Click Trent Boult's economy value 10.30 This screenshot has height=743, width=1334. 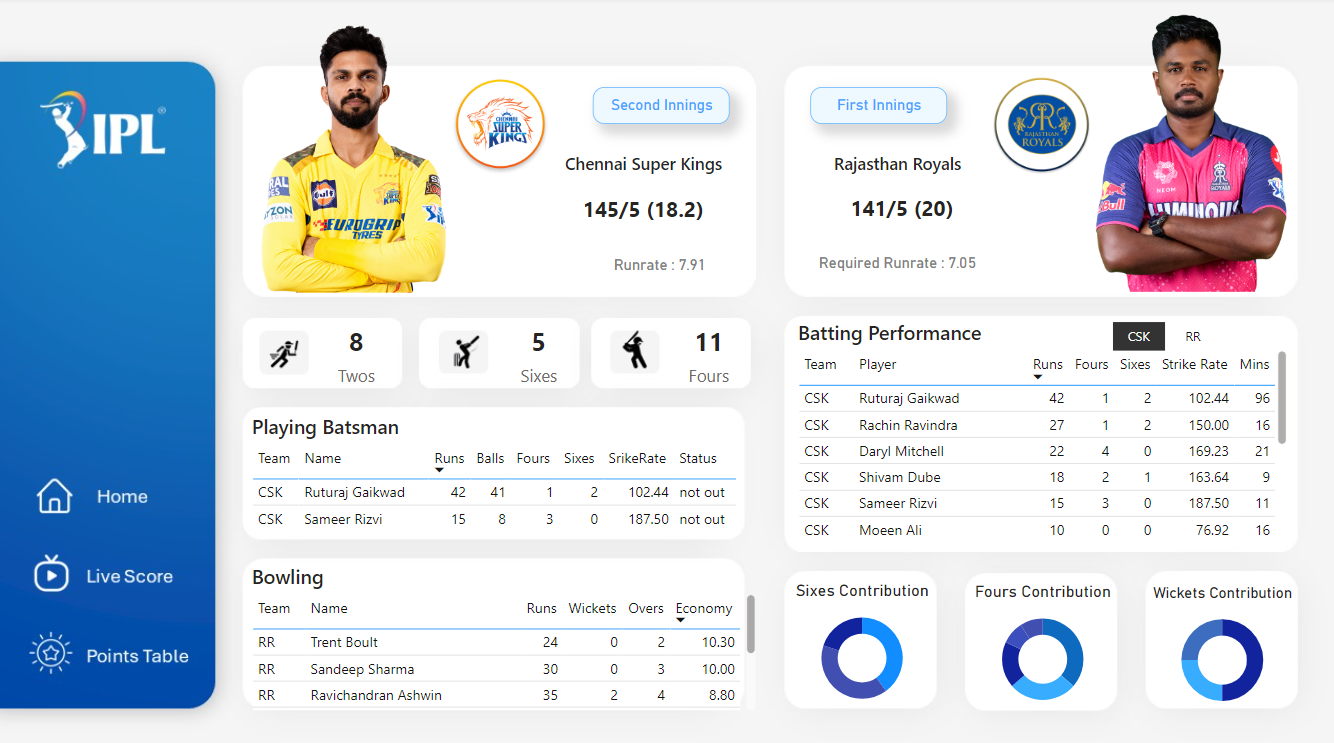click(719, 642)
